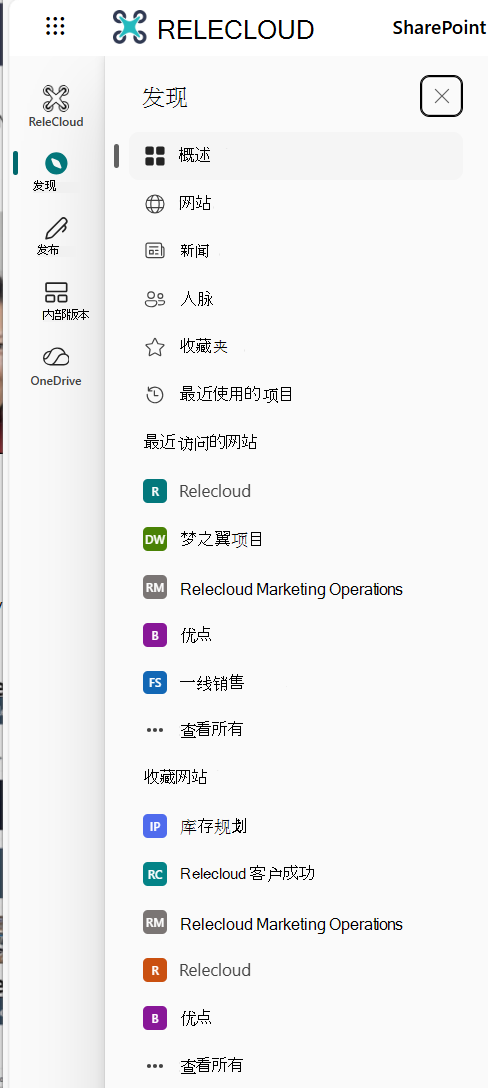
Task: Click the orange R site icon
Action: pyautogui.click(x=155, y=971)
